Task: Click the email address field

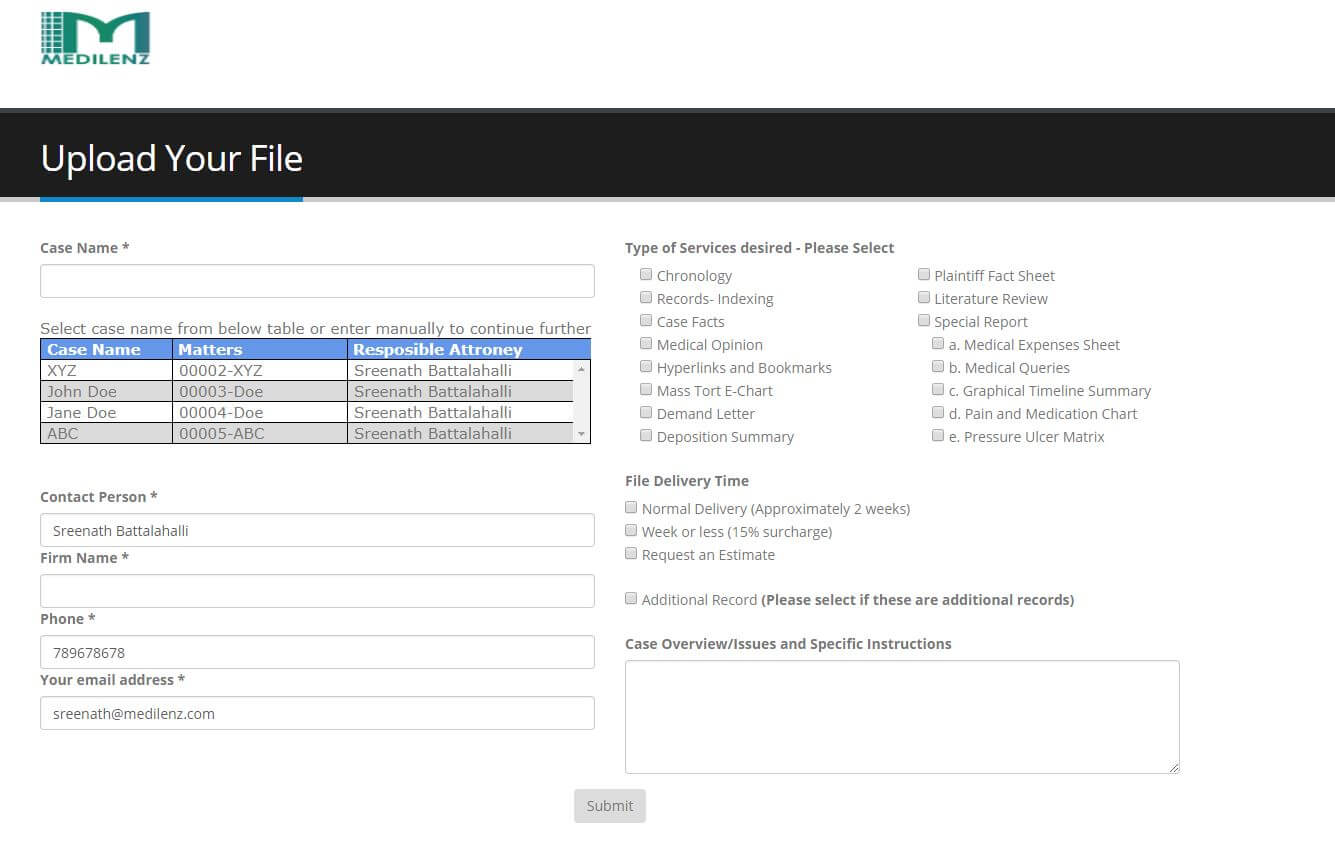Action: [x=317, y=713]
